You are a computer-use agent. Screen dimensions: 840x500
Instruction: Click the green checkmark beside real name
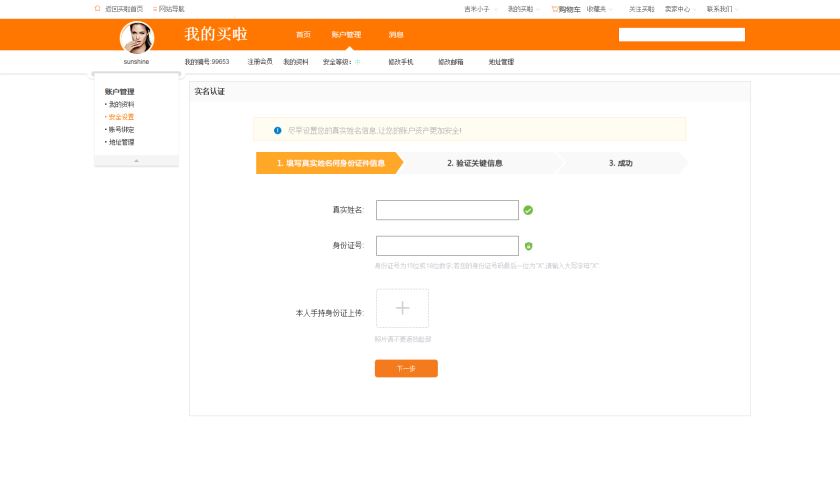point(528,210)
